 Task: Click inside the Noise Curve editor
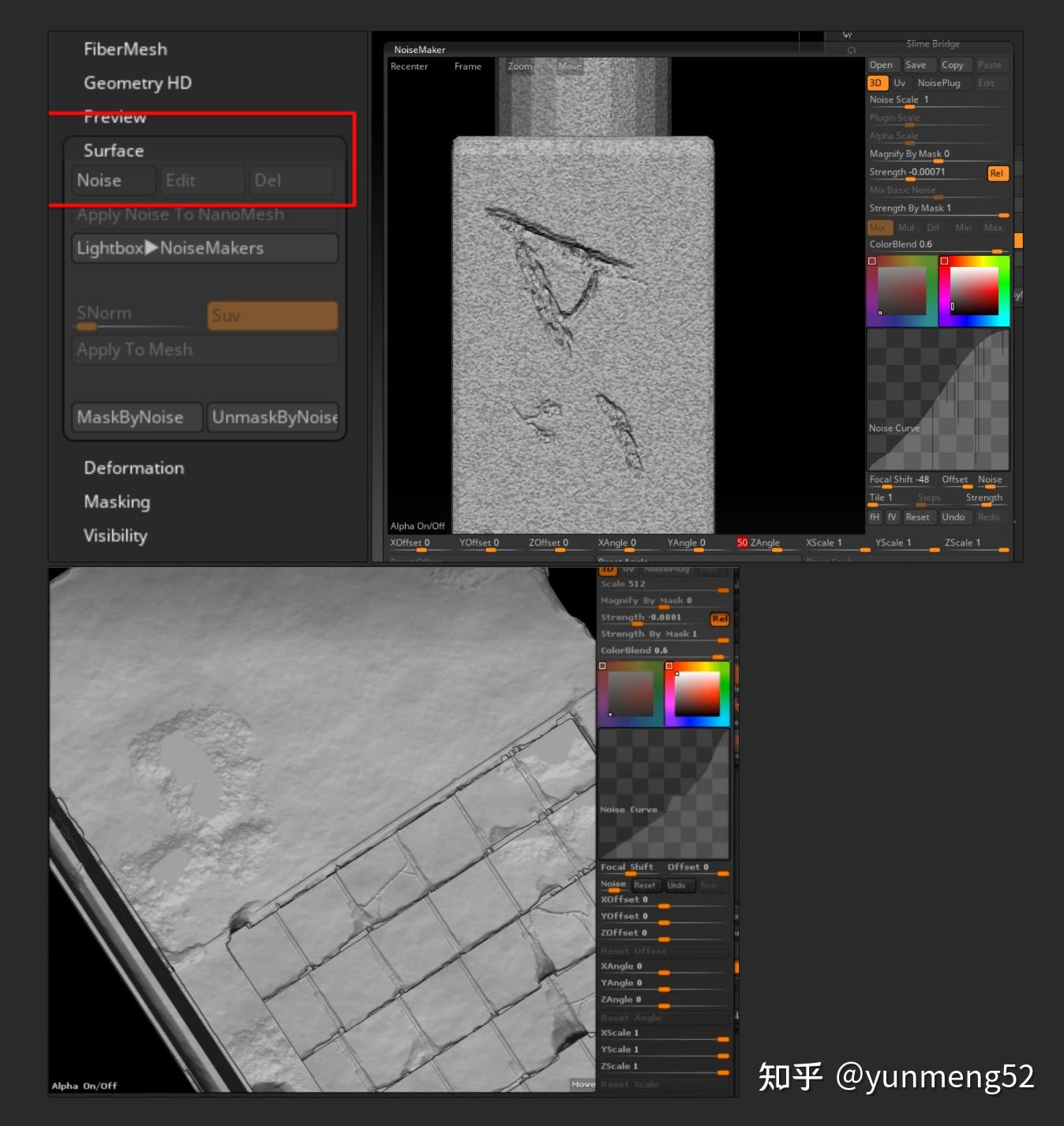click(x=938, y=399)
